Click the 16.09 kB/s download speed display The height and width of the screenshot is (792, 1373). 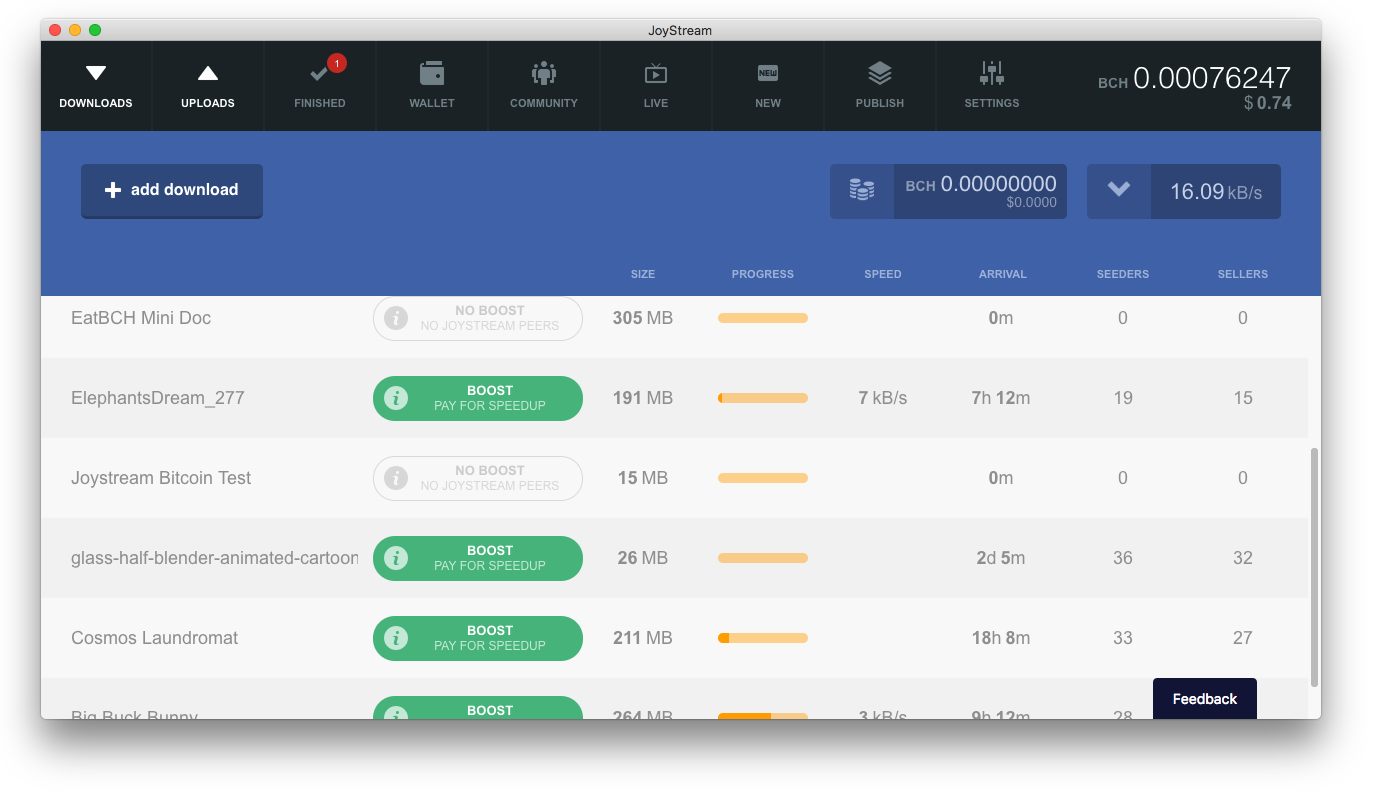tap(1216, 191)
